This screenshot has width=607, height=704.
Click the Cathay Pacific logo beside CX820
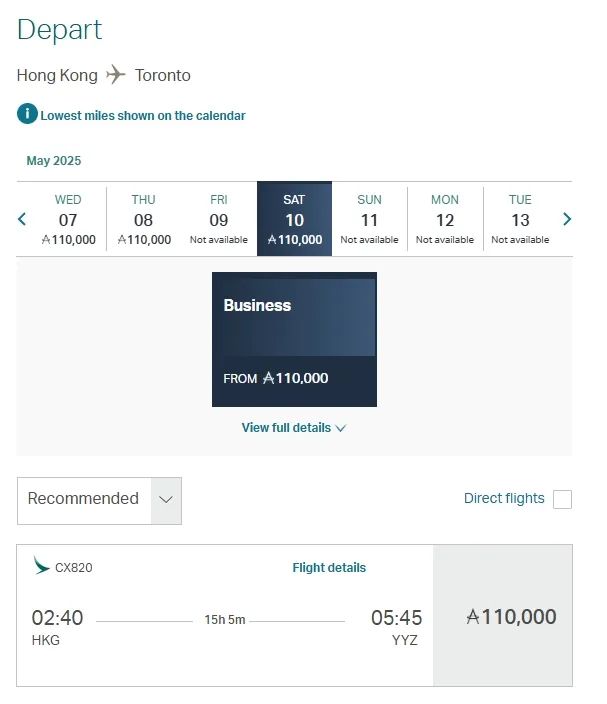pos(41,565)
